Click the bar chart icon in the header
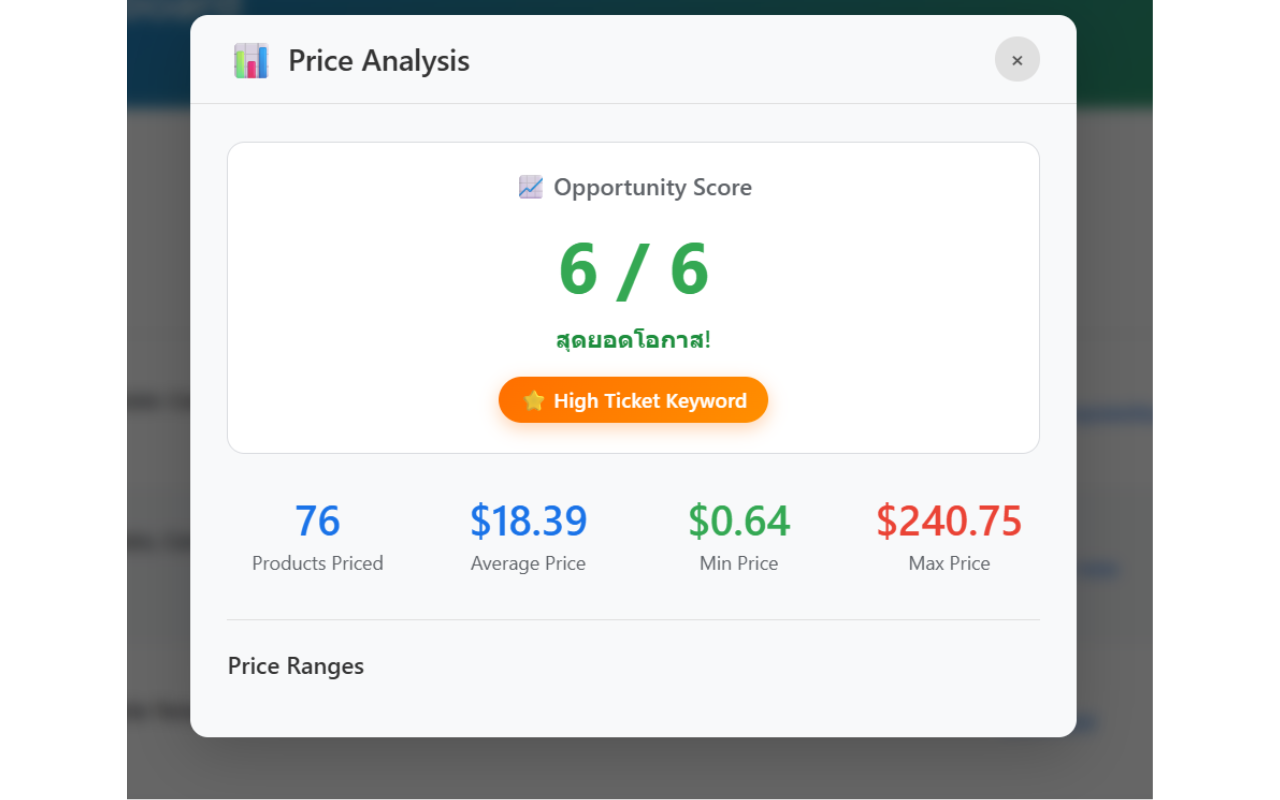 pos(251,61)
